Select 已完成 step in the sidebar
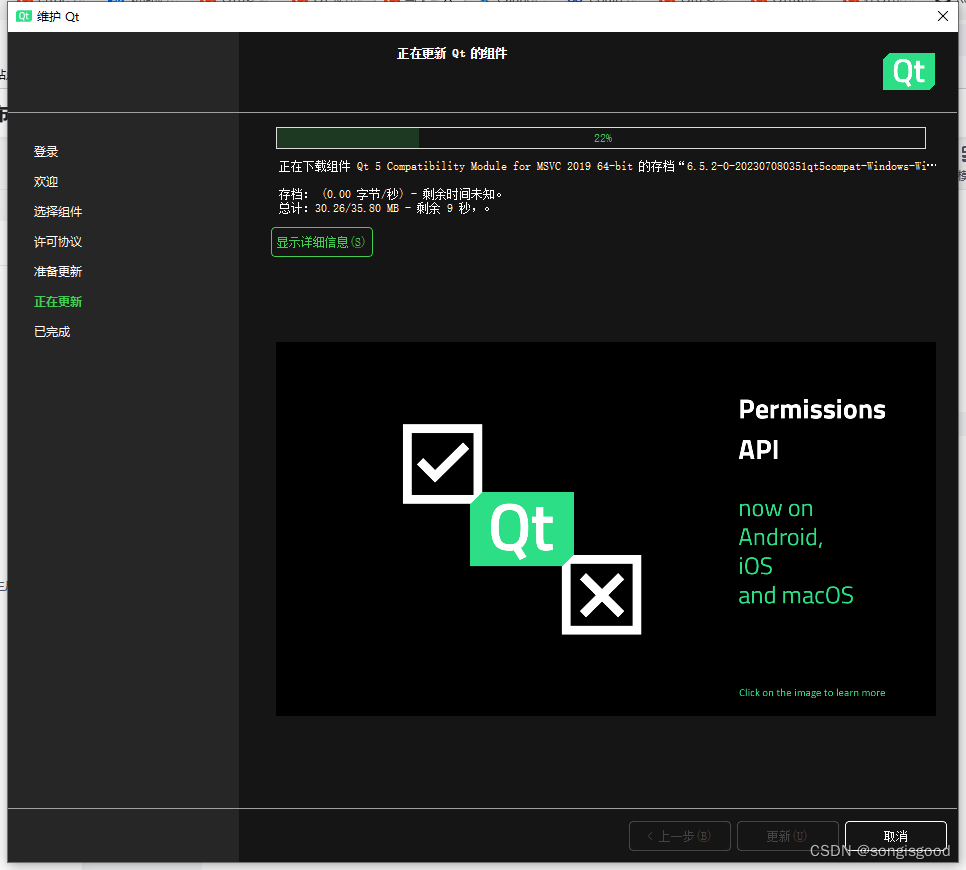 51,331
